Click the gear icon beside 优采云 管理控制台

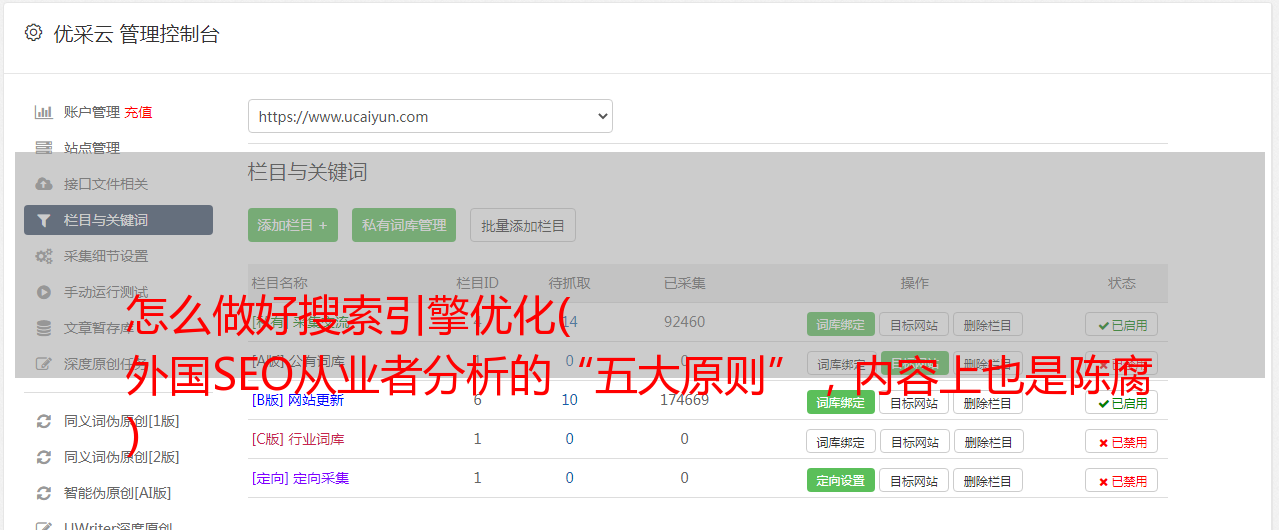[33, 33]
